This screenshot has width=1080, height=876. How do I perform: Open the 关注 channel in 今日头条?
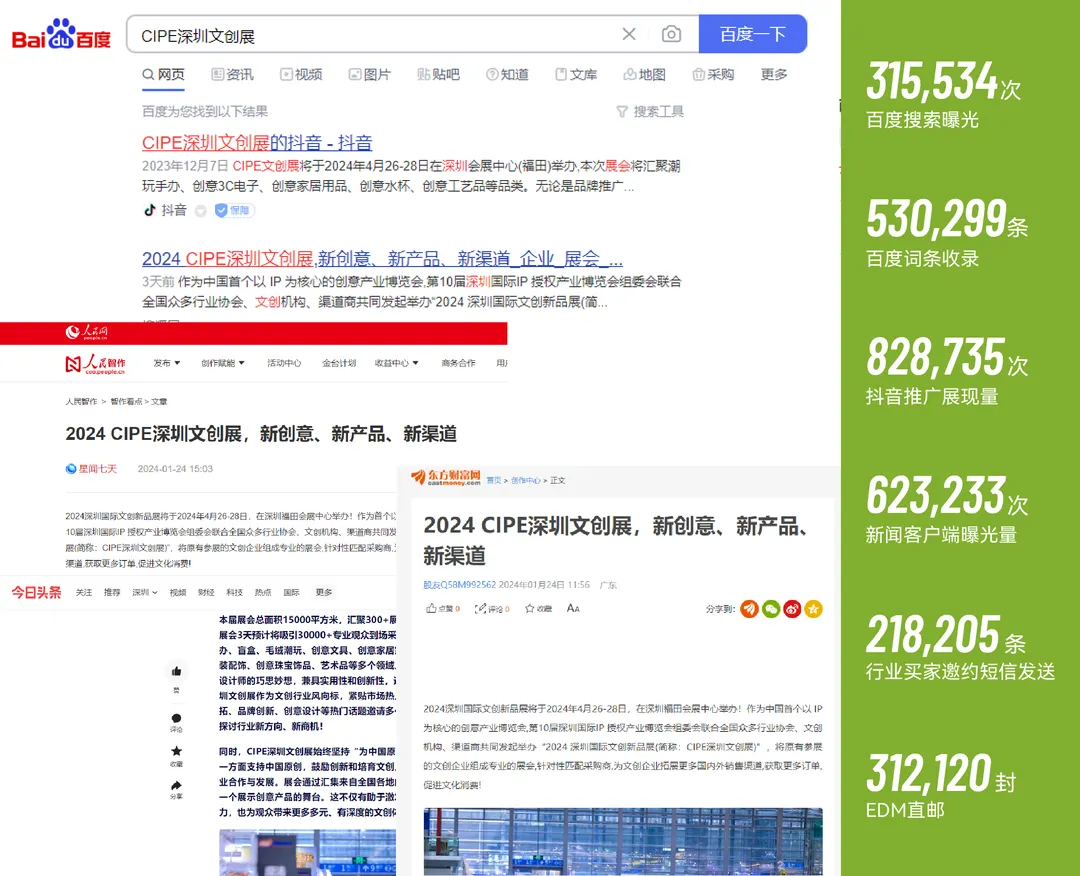pyautogui.click(x=84, y=592)
